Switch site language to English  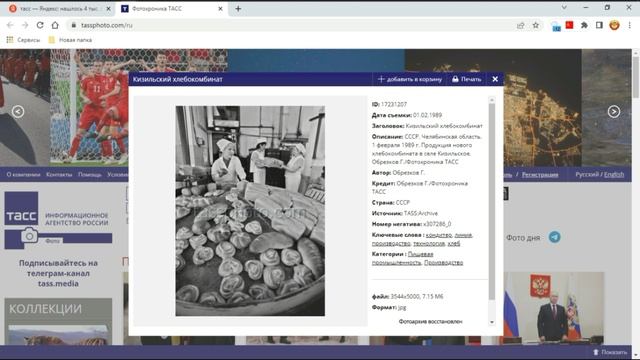coord(614,174)
